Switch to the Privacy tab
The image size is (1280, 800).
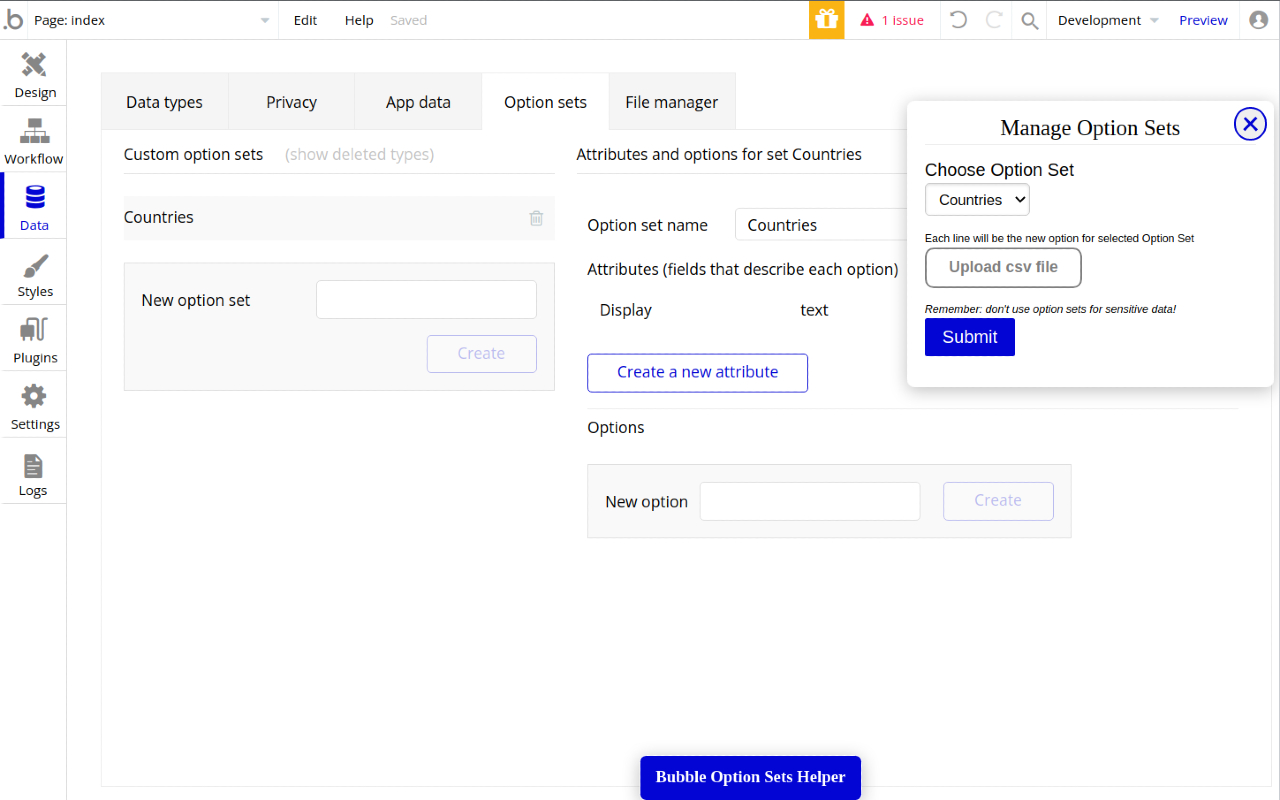click(x=291, y=101)
